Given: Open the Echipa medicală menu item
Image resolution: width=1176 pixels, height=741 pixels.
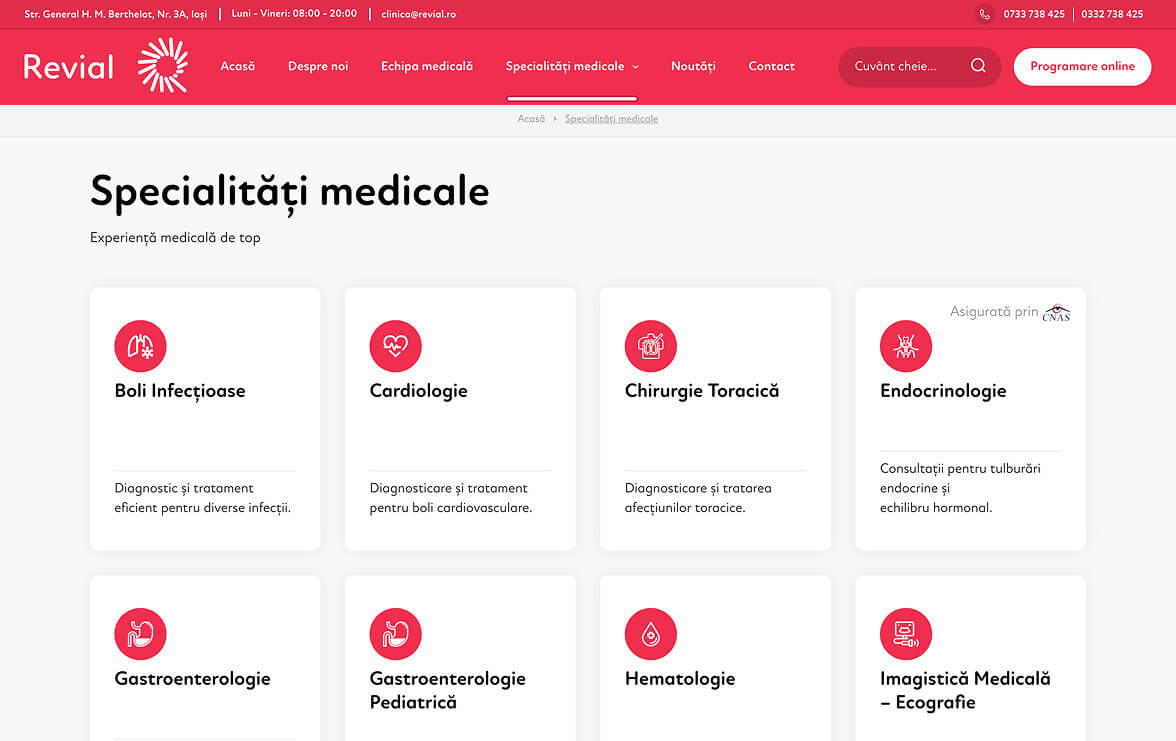Looking at the screenshot, I should coord(427,66).
